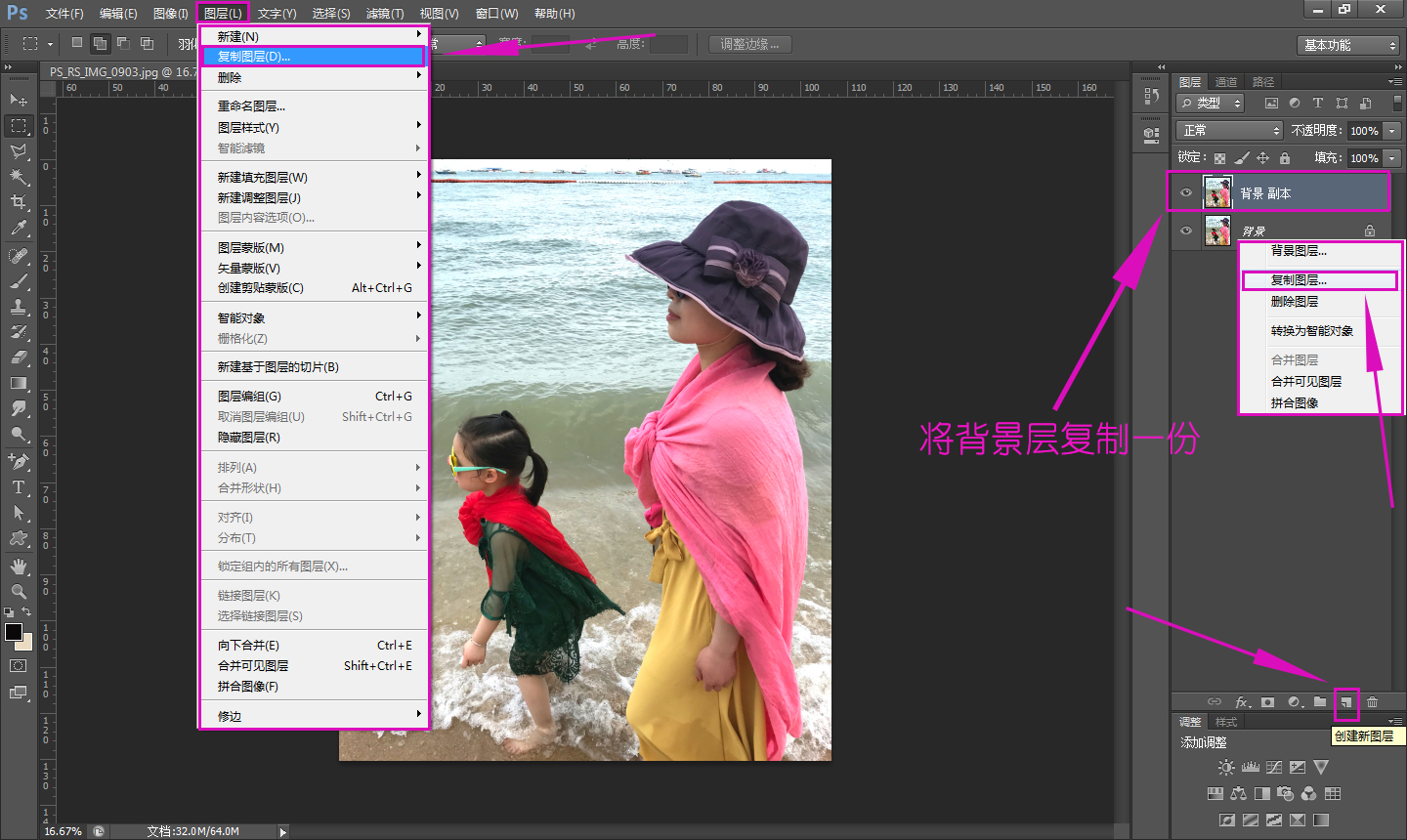Select the Brush tool
This screenshot has width=1407, height=840.
click(x=19, y=281)
